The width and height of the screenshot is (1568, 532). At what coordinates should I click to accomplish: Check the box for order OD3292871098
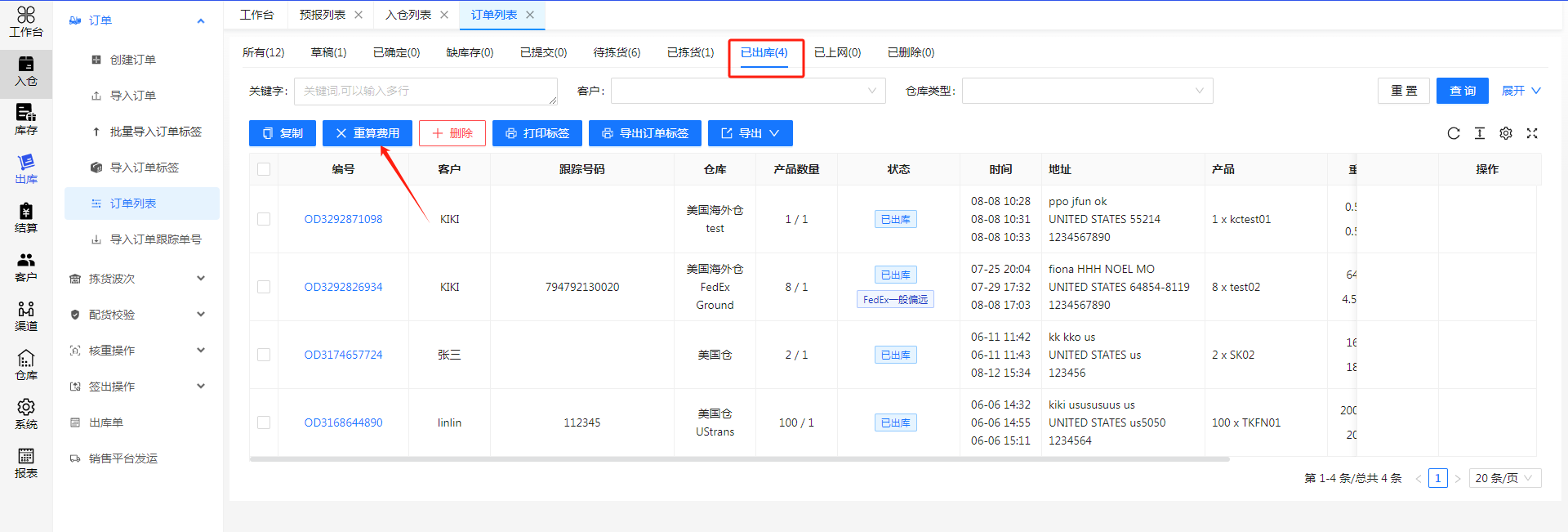(x=264, y=219)
